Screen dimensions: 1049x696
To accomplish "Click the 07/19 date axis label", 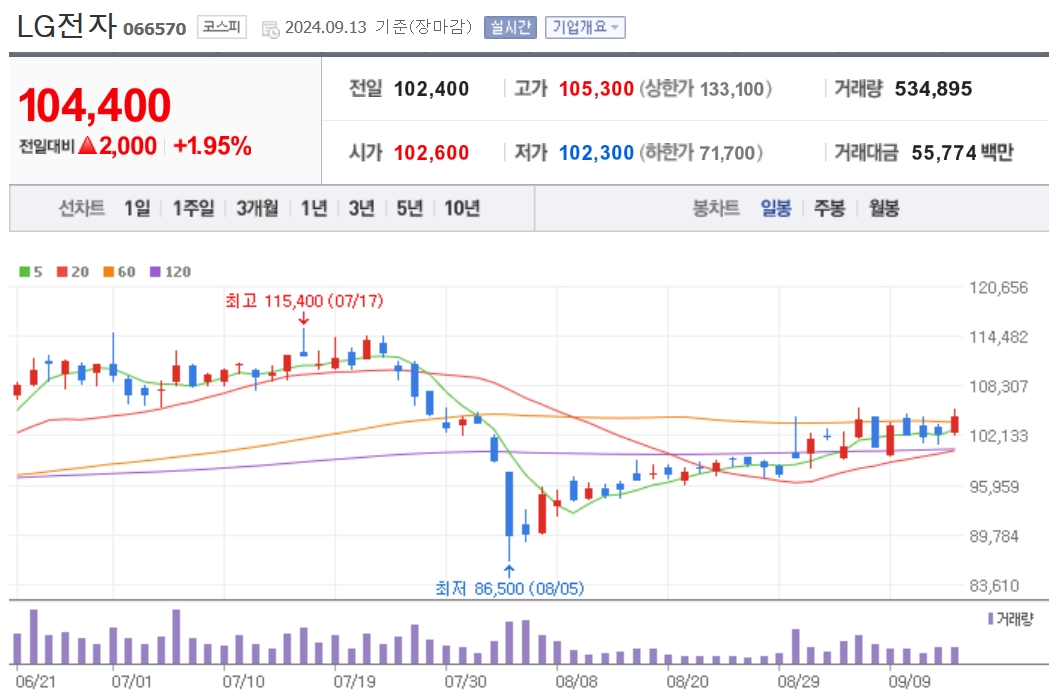I will pos(355,681).
